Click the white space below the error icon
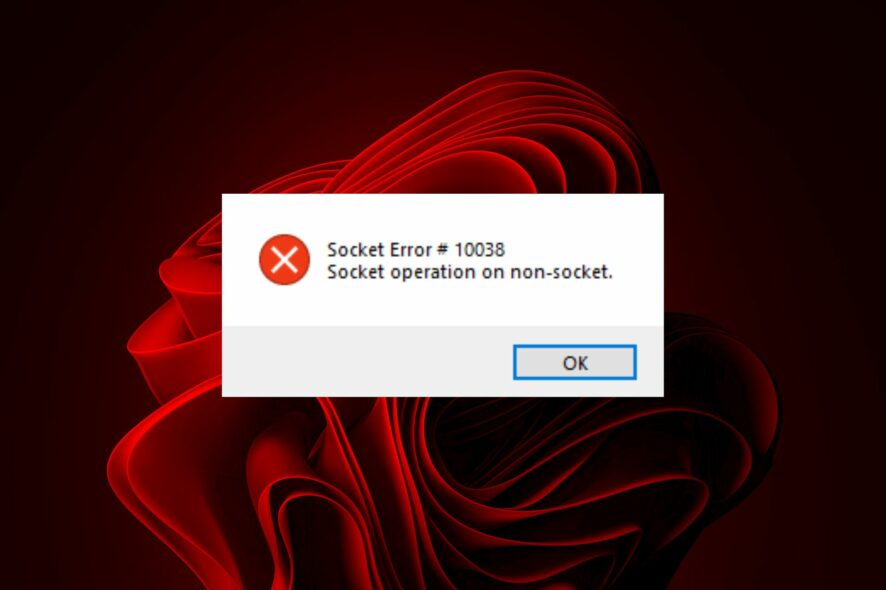 [284, 305]
